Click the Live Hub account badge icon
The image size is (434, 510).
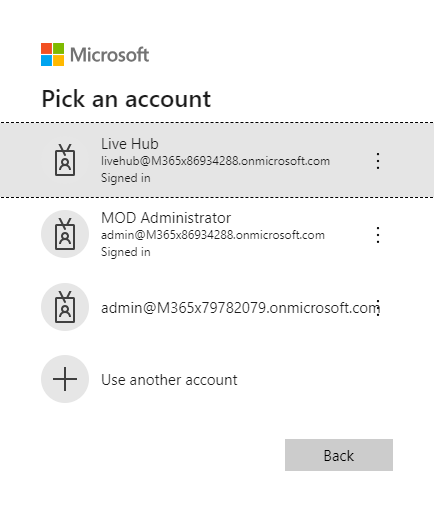click(65, 160)
